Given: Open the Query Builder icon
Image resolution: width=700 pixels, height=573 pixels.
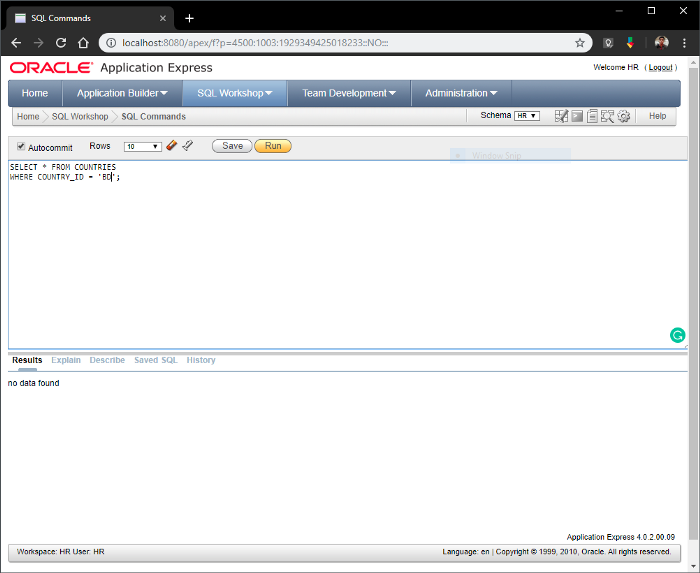Looking at the screenshot, I should 607,116.
